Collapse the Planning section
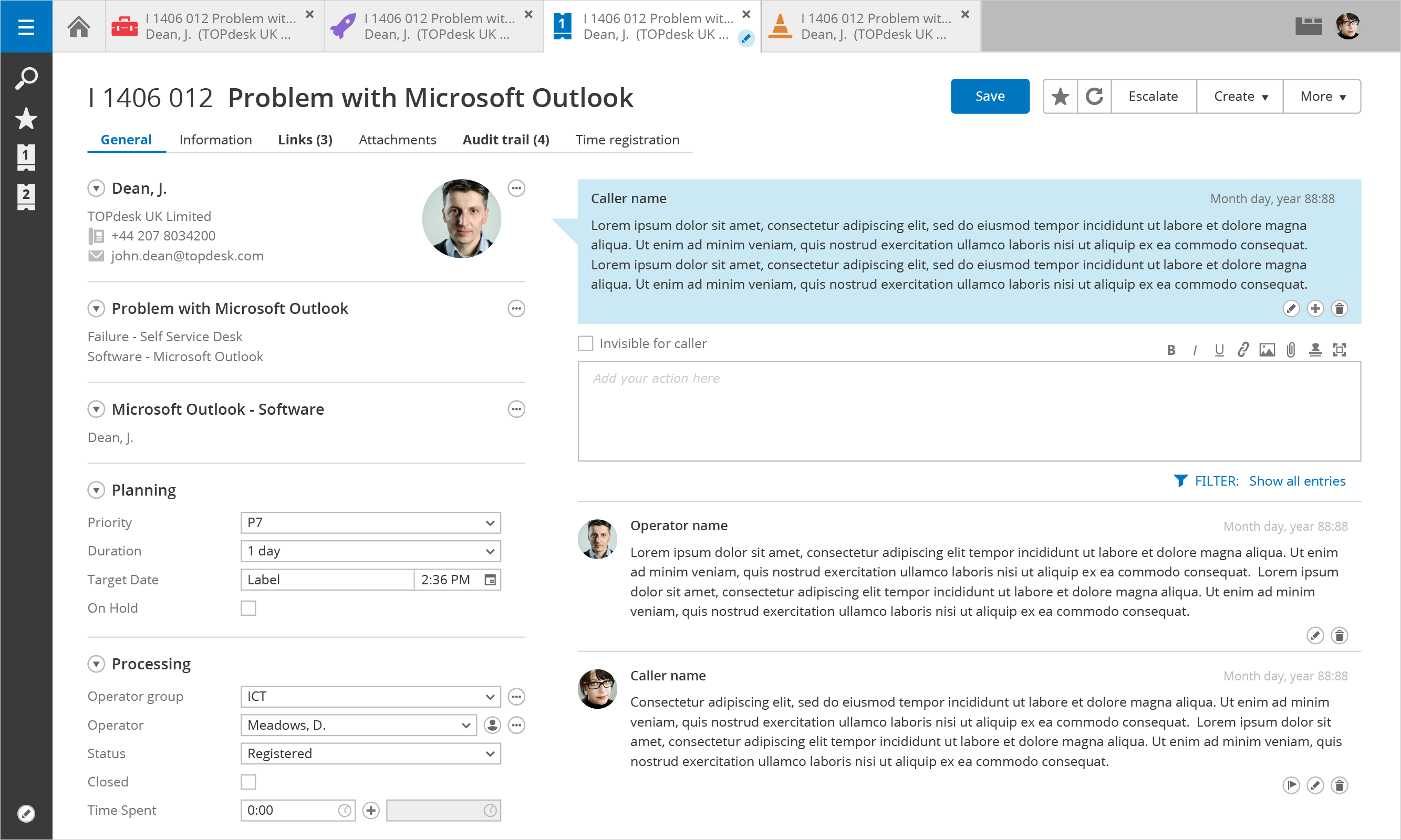The image size is (1401, 840). click(x=96, y=490)
